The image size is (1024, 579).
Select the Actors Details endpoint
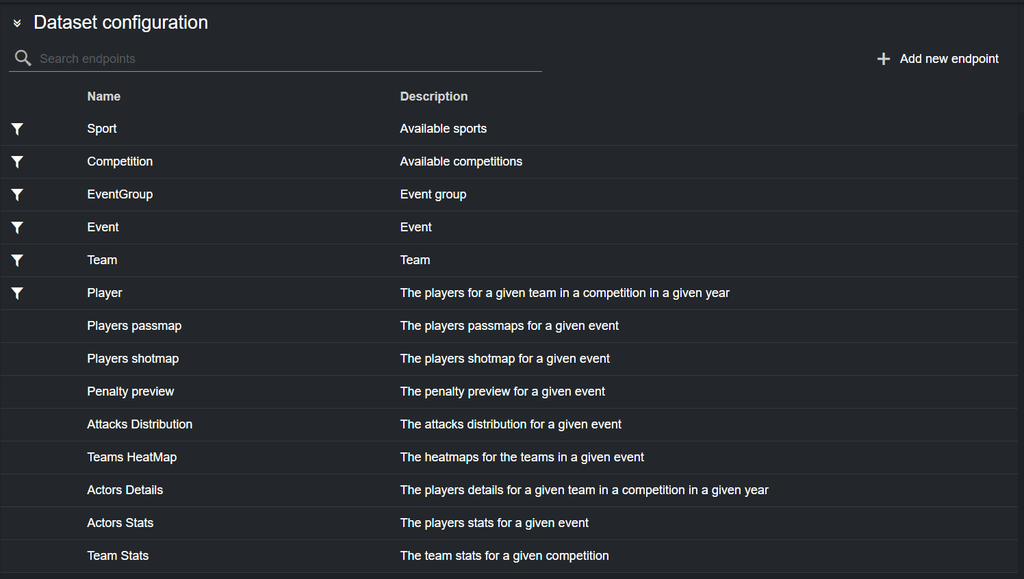[x=125, y=491]
